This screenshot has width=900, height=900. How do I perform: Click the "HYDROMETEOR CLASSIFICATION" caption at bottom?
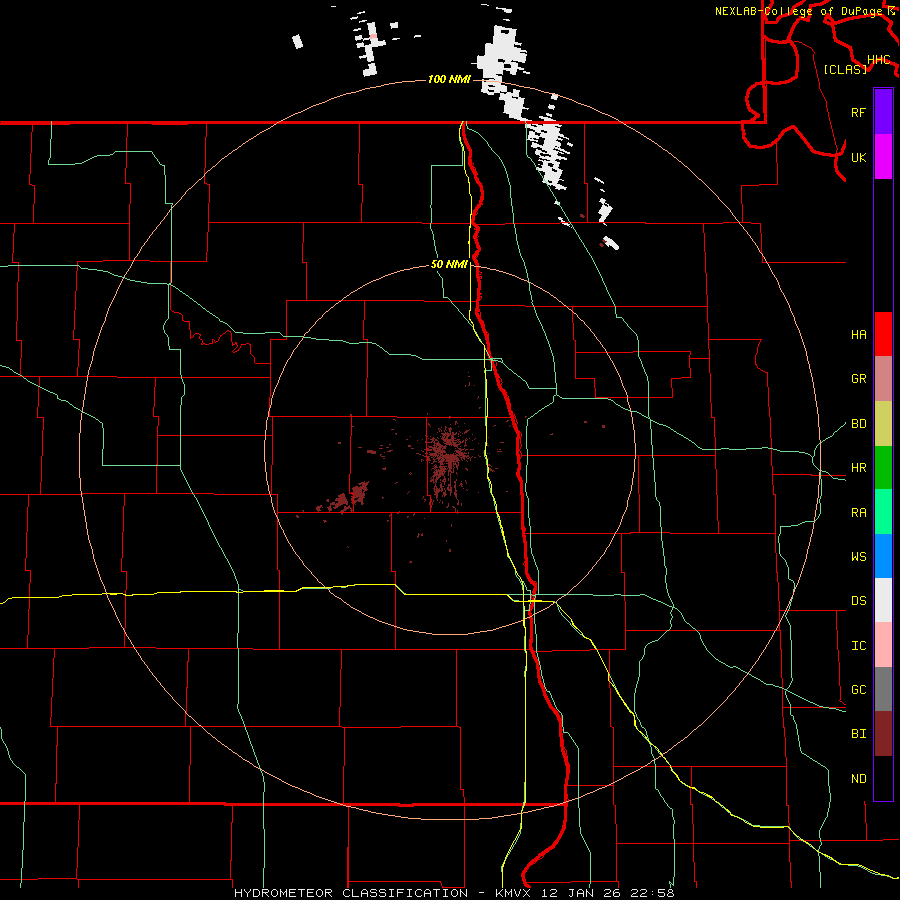[351, 893]
